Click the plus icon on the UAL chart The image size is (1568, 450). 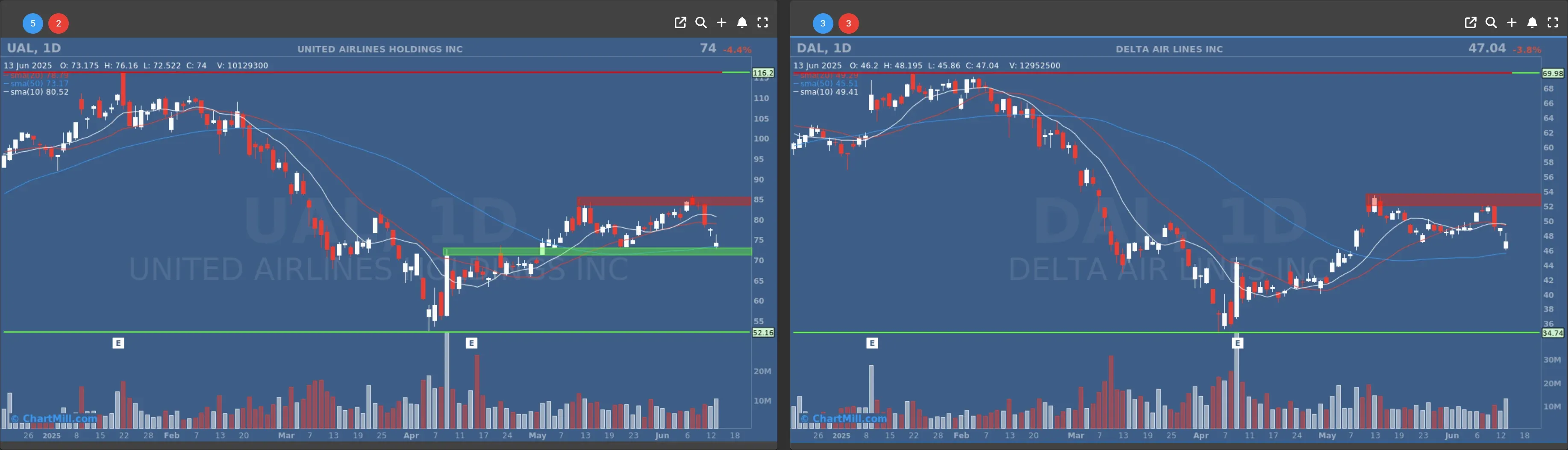pyautogui.click(x=721, y=23)
